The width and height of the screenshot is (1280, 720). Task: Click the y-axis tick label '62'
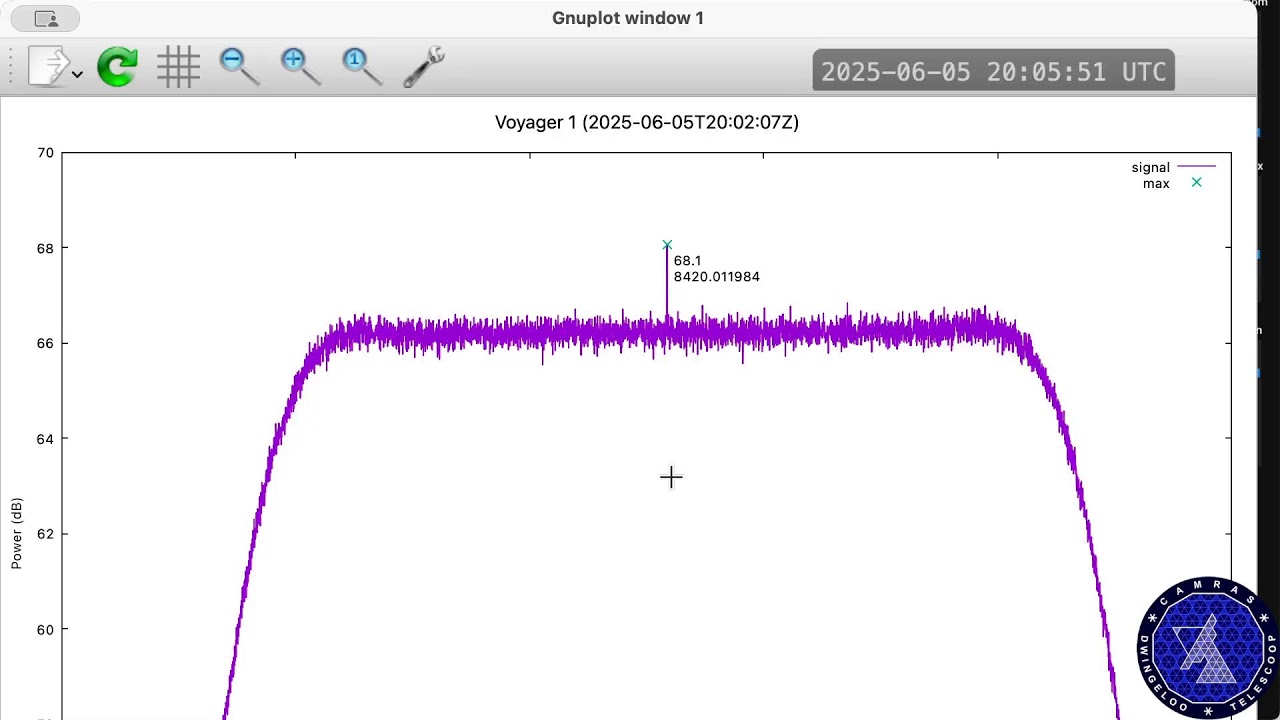tap(45, 534)
